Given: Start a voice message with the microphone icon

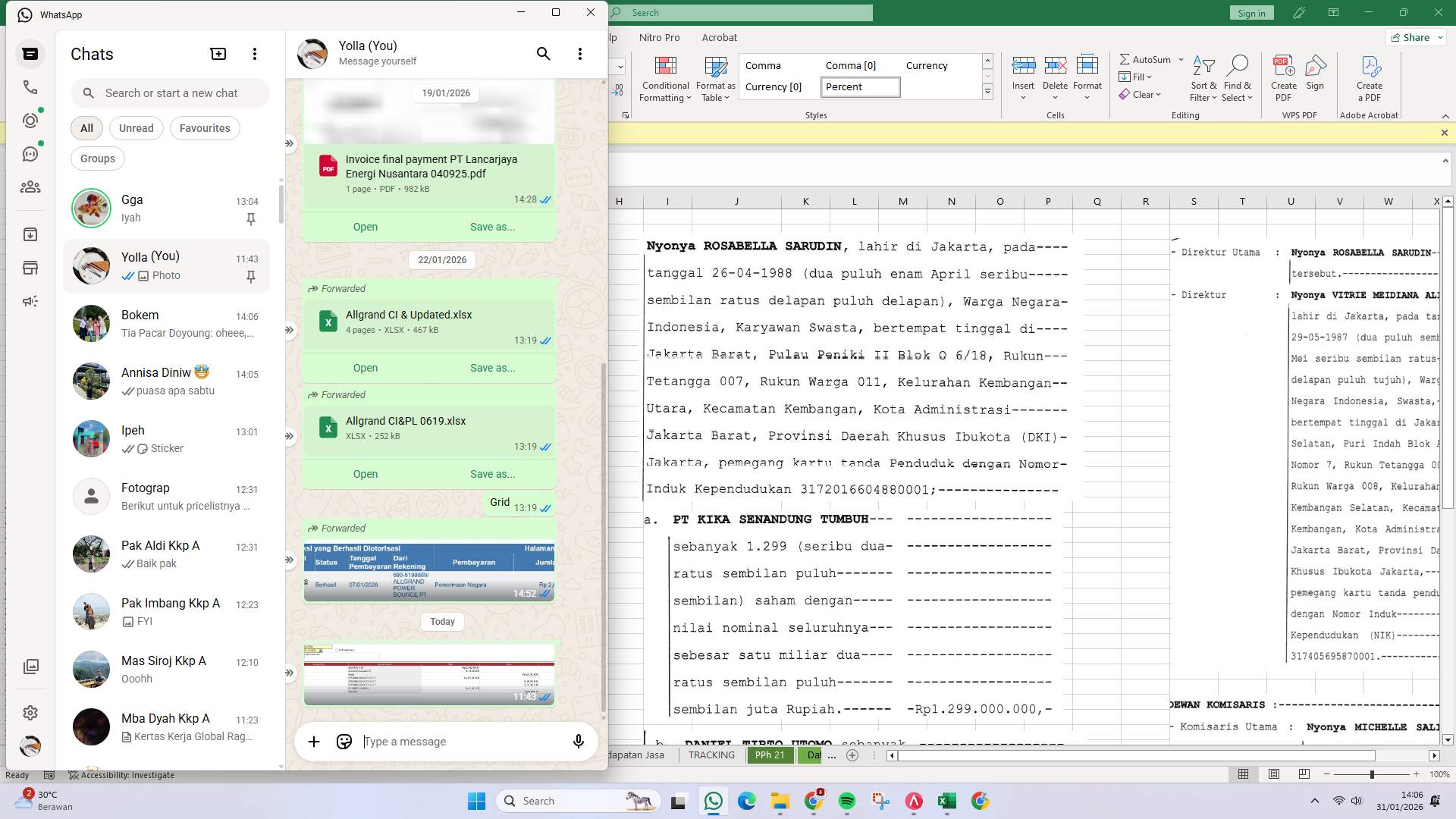Looking at the screenshot, I should pyautogui.click(x=578, y=742).
